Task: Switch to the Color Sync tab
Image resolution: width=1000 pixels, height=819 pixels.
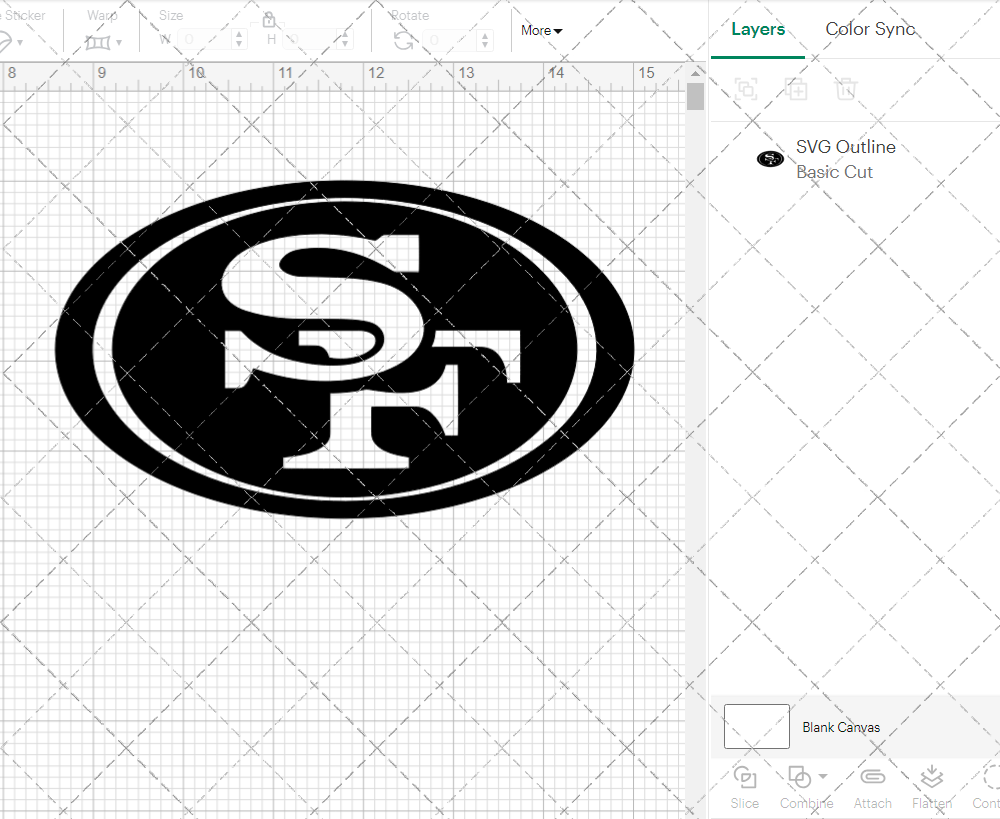Action: point(870,29)
